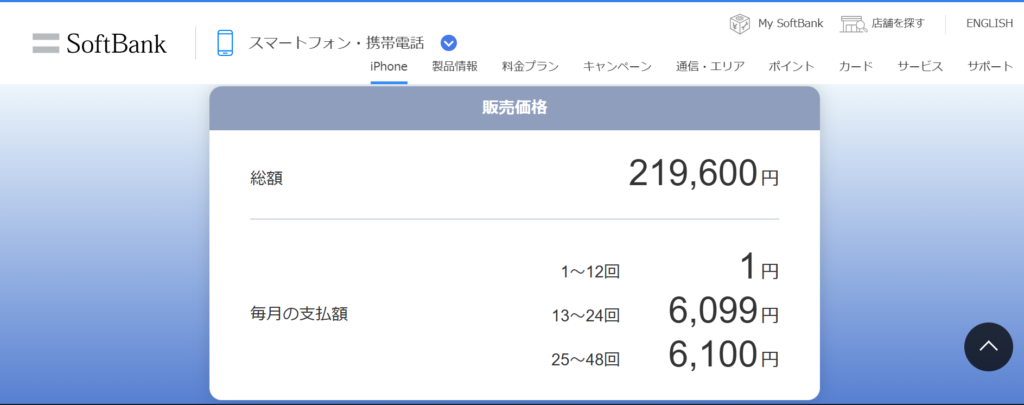Select the キャンペーン menu item
The height and width of the screenshot is (405, 1024).
[x=617, y=66]
